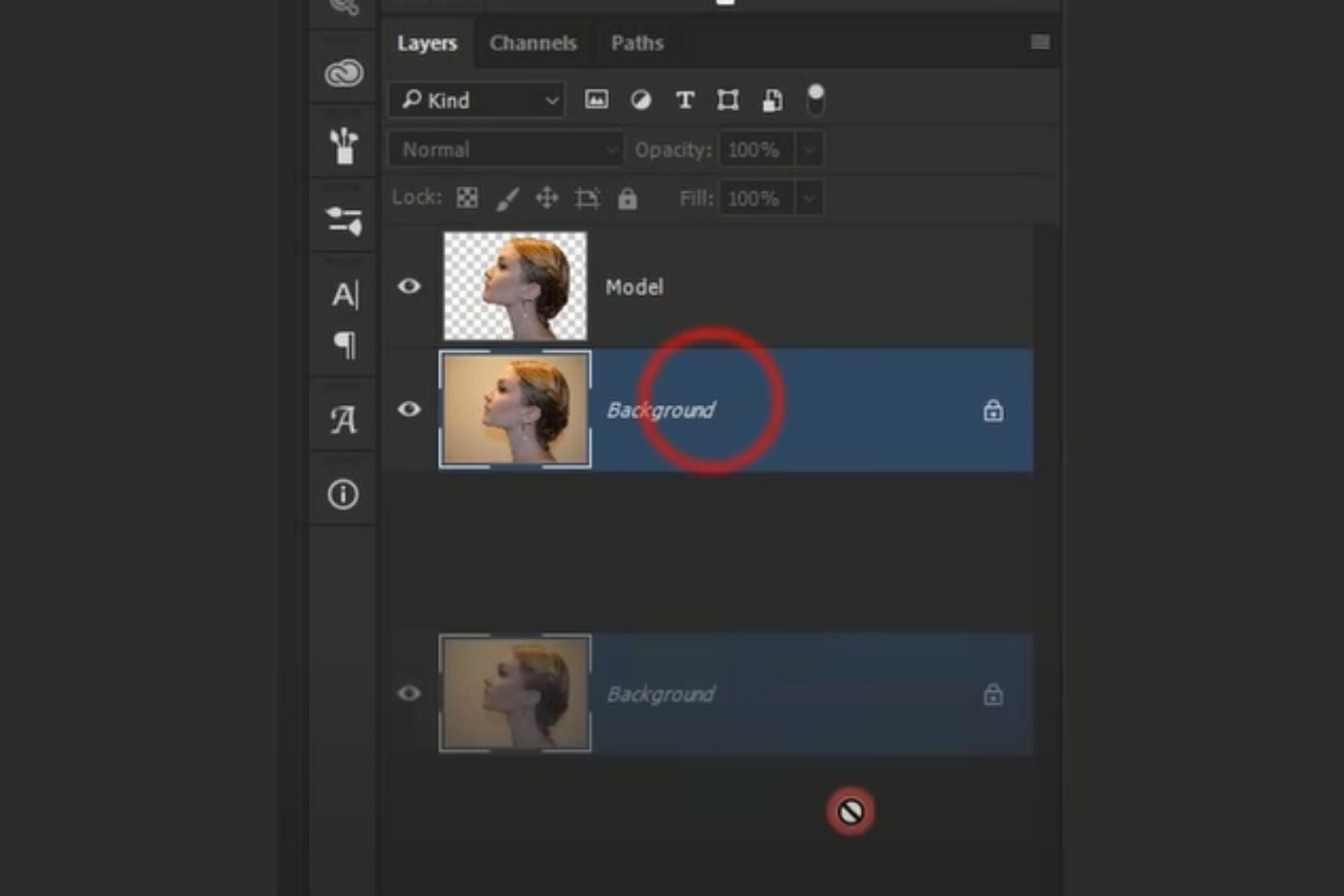Open the Info panel icon

(x=343, y=495)
